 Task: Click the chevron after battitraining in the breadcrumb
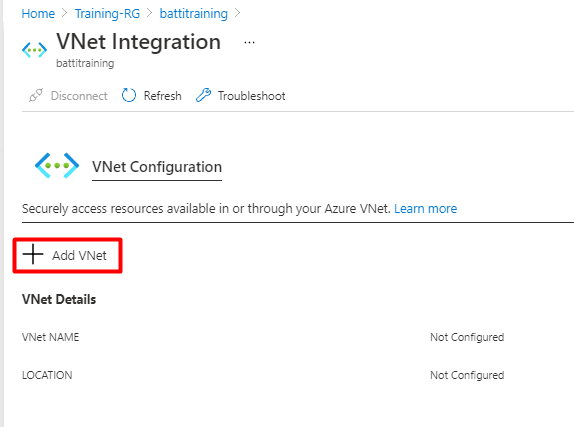238,14
